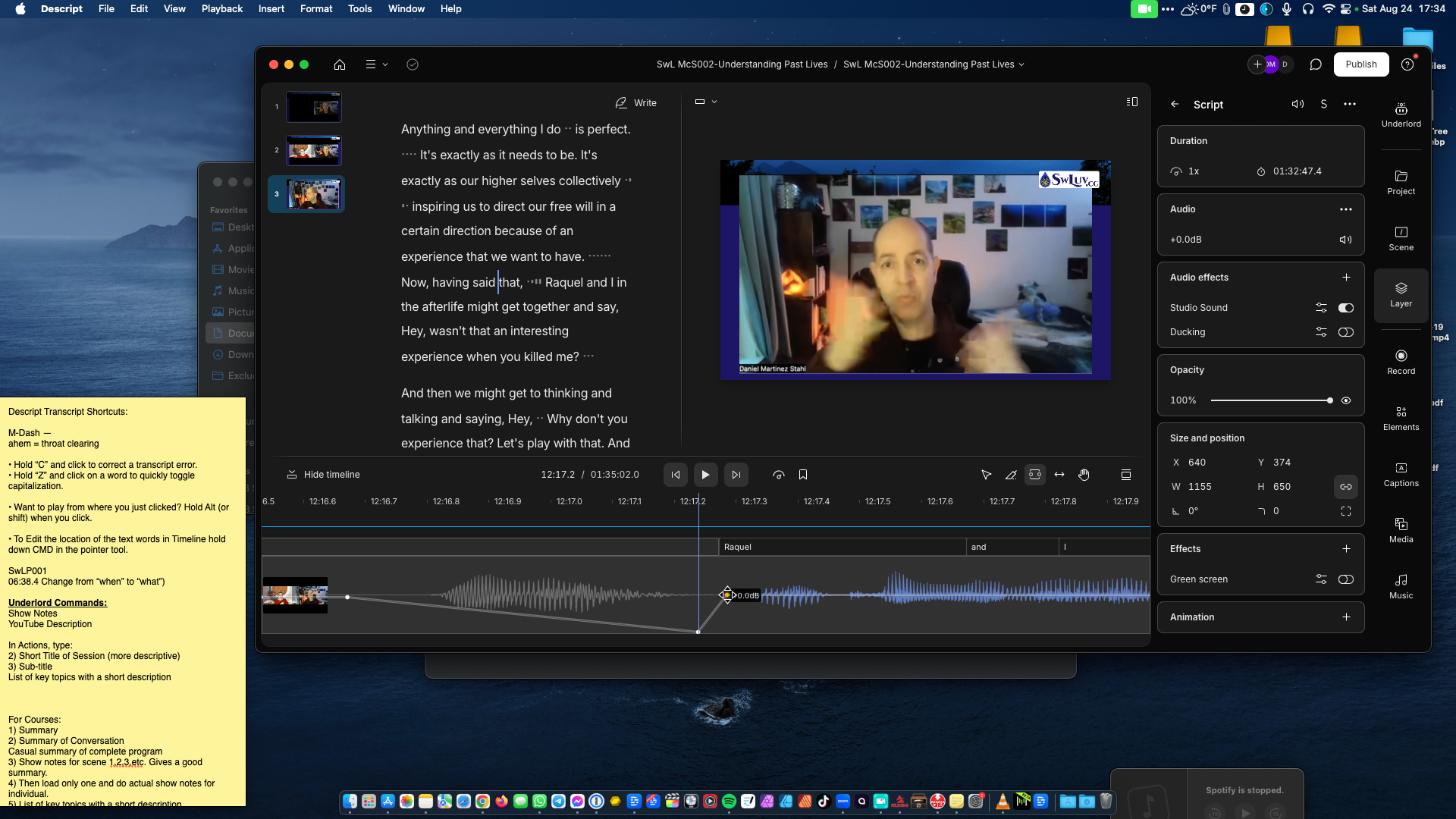Add a new audio effect
The height and width of the screenshot is (819, 1456).
tap(1346, 278)
